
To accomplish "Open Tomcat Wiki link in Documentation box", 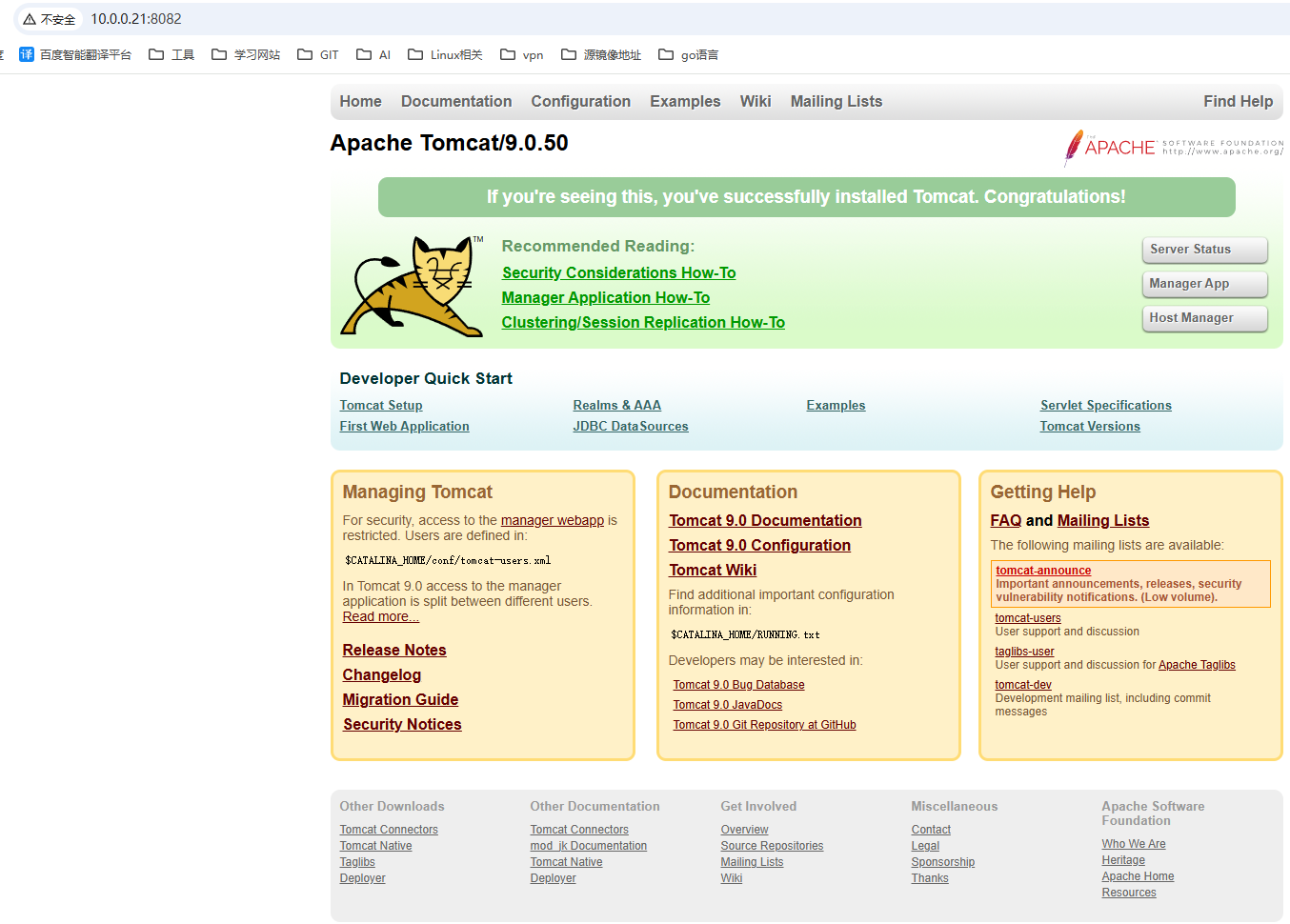I will 713,571.
